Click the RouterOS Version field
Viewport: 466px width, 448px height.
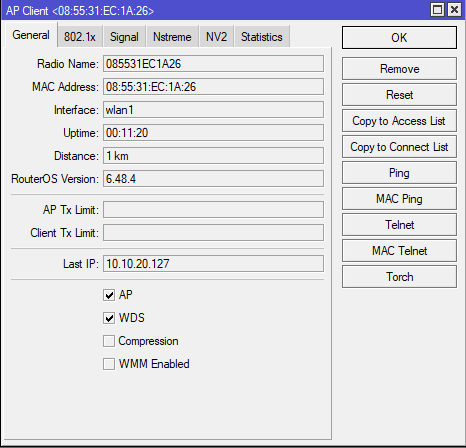pyautogui.click(x=213, y=179)
